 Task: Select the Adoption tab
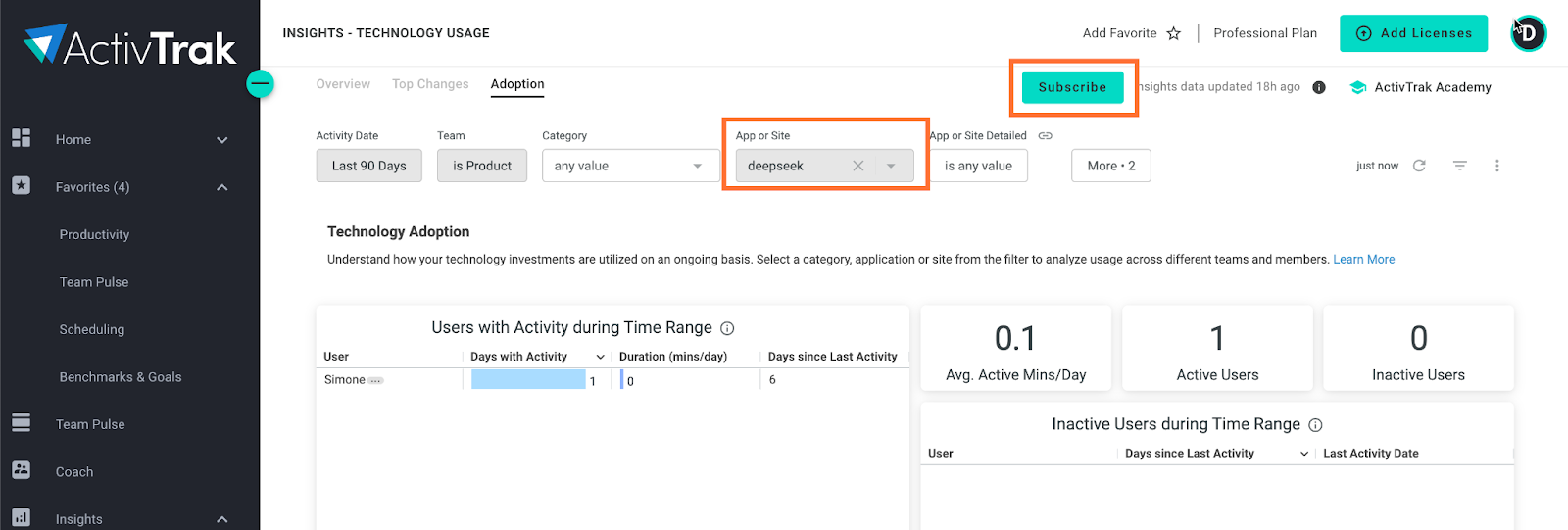click(x=517, y=84)
